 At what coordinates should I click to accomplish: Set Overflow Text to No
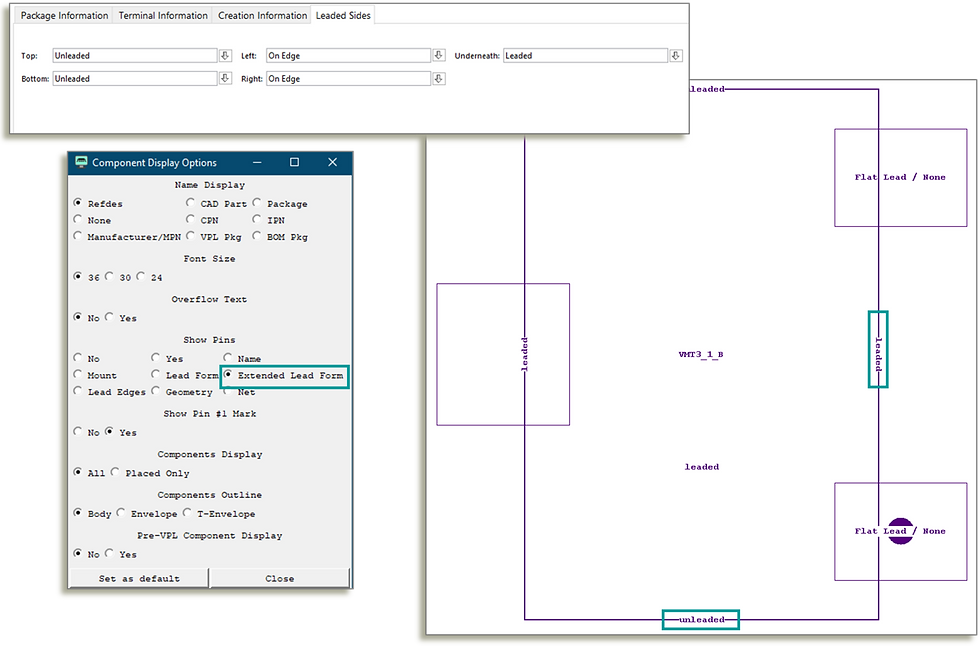pyautogui.click(x=78, y=317)
